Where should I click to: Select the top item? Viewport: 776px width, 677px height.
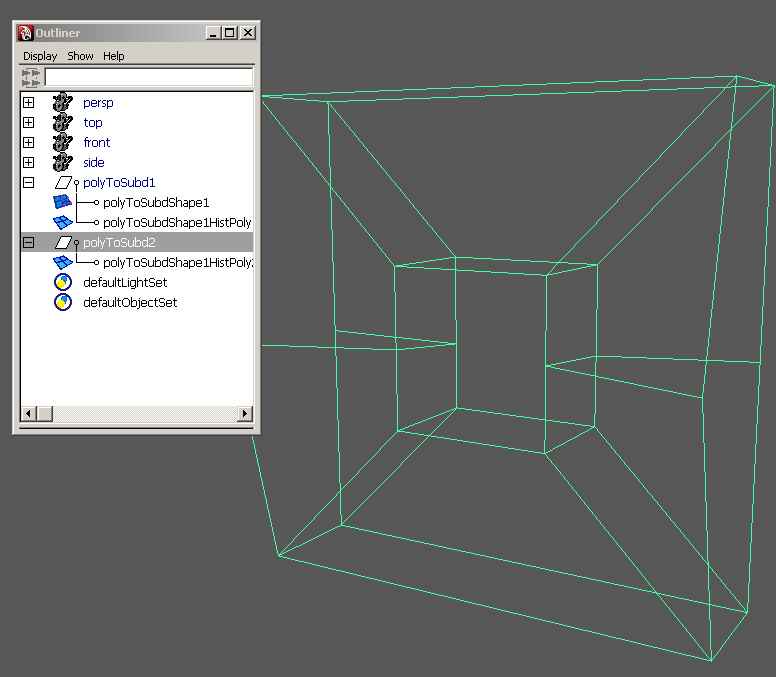click(x=93, y=122)
